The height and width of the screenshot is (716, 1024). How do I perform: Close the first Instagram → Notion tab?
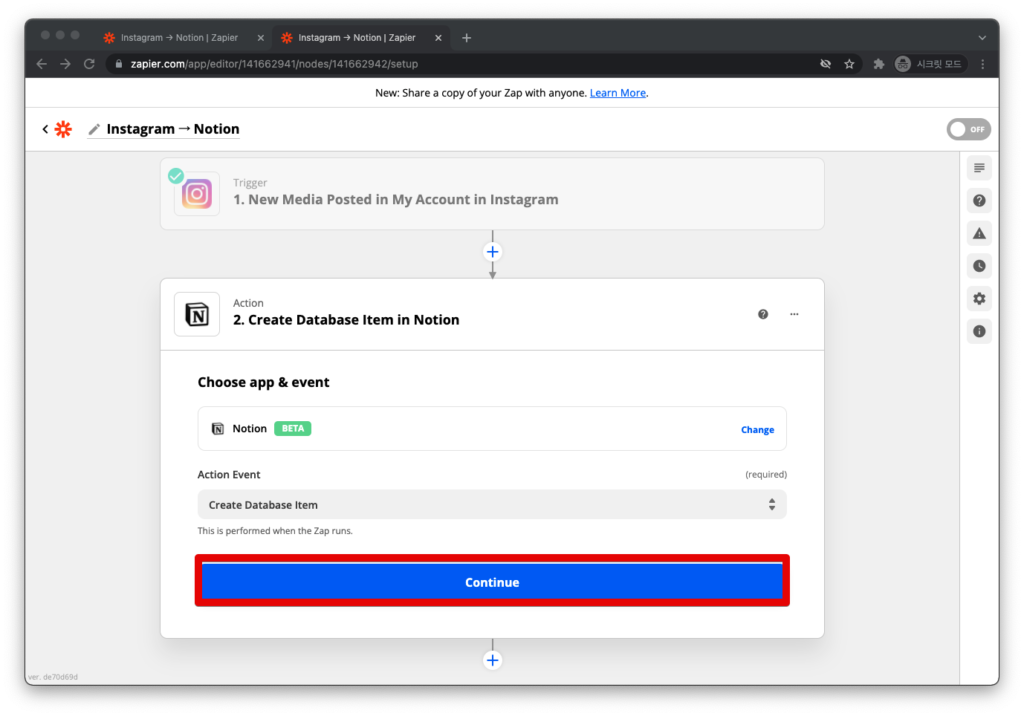[x=261, y=38]
